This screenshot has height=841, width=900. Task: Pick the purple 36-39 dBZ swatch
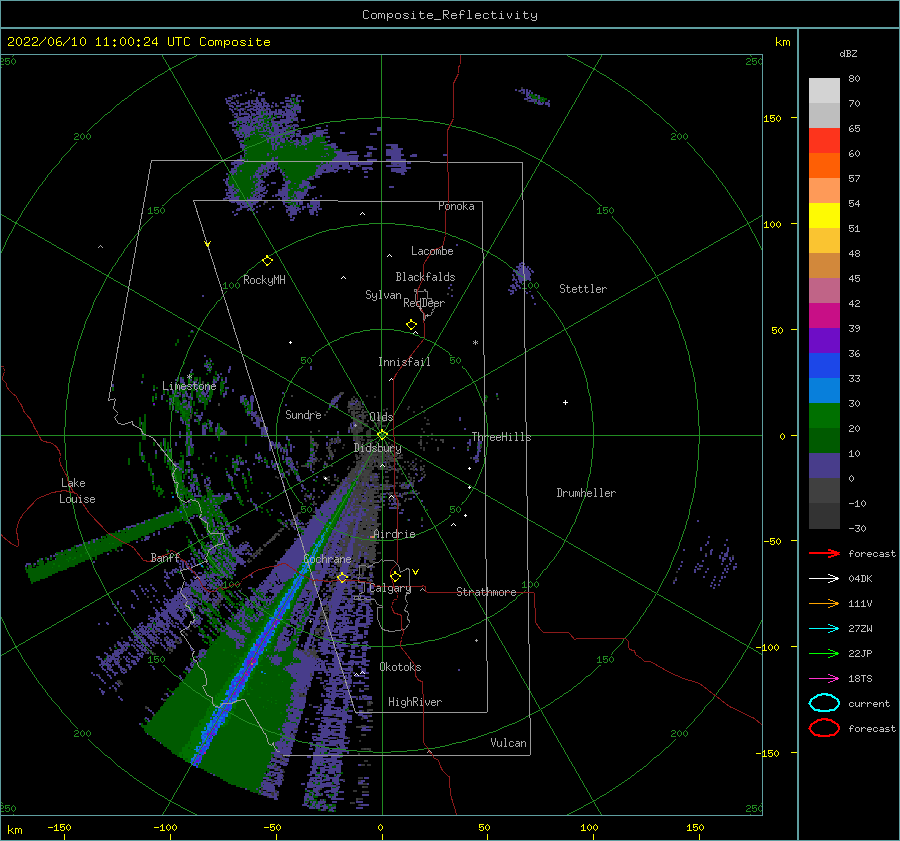(x=824, y=341)
